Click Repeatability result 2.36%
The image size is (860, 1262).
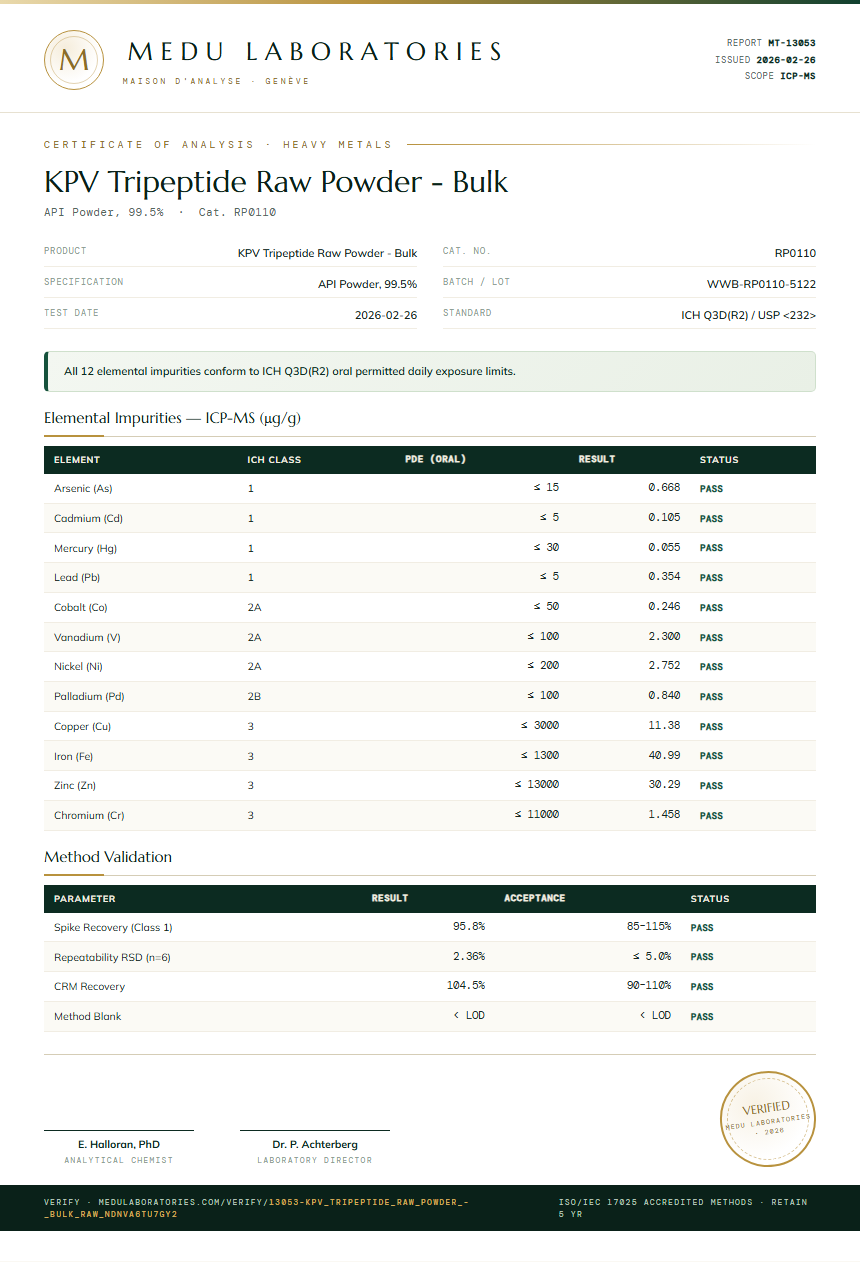tap(469, 957)
